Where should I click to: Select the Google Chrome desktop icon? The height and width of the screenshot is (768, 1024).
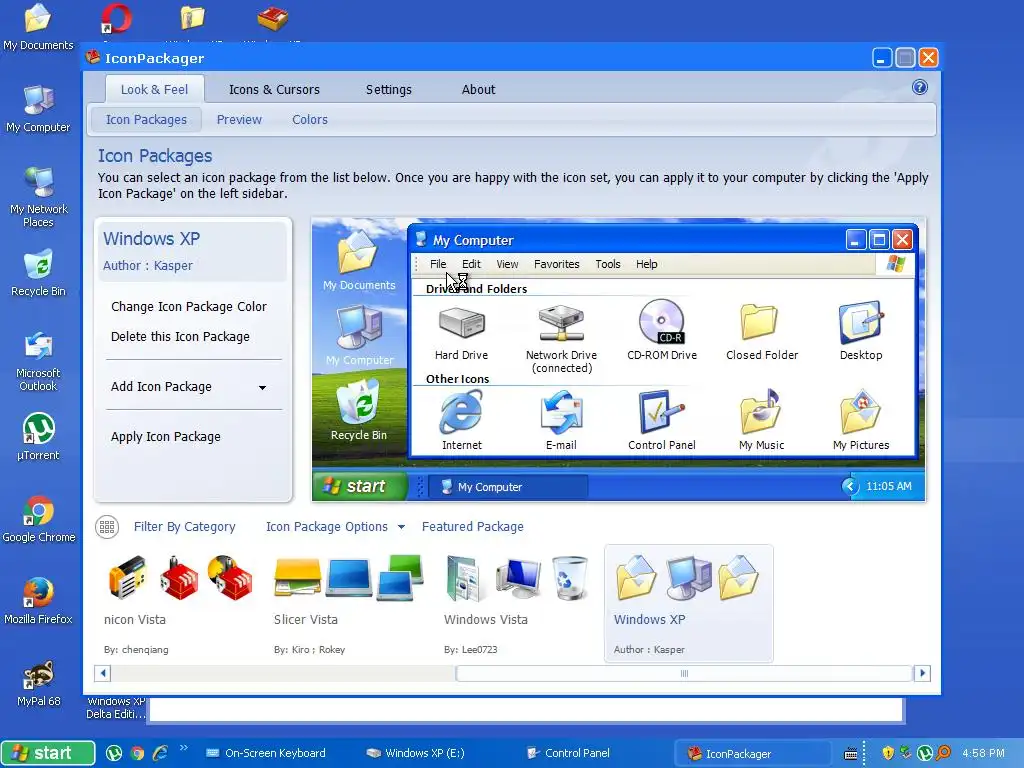(39, 519)
